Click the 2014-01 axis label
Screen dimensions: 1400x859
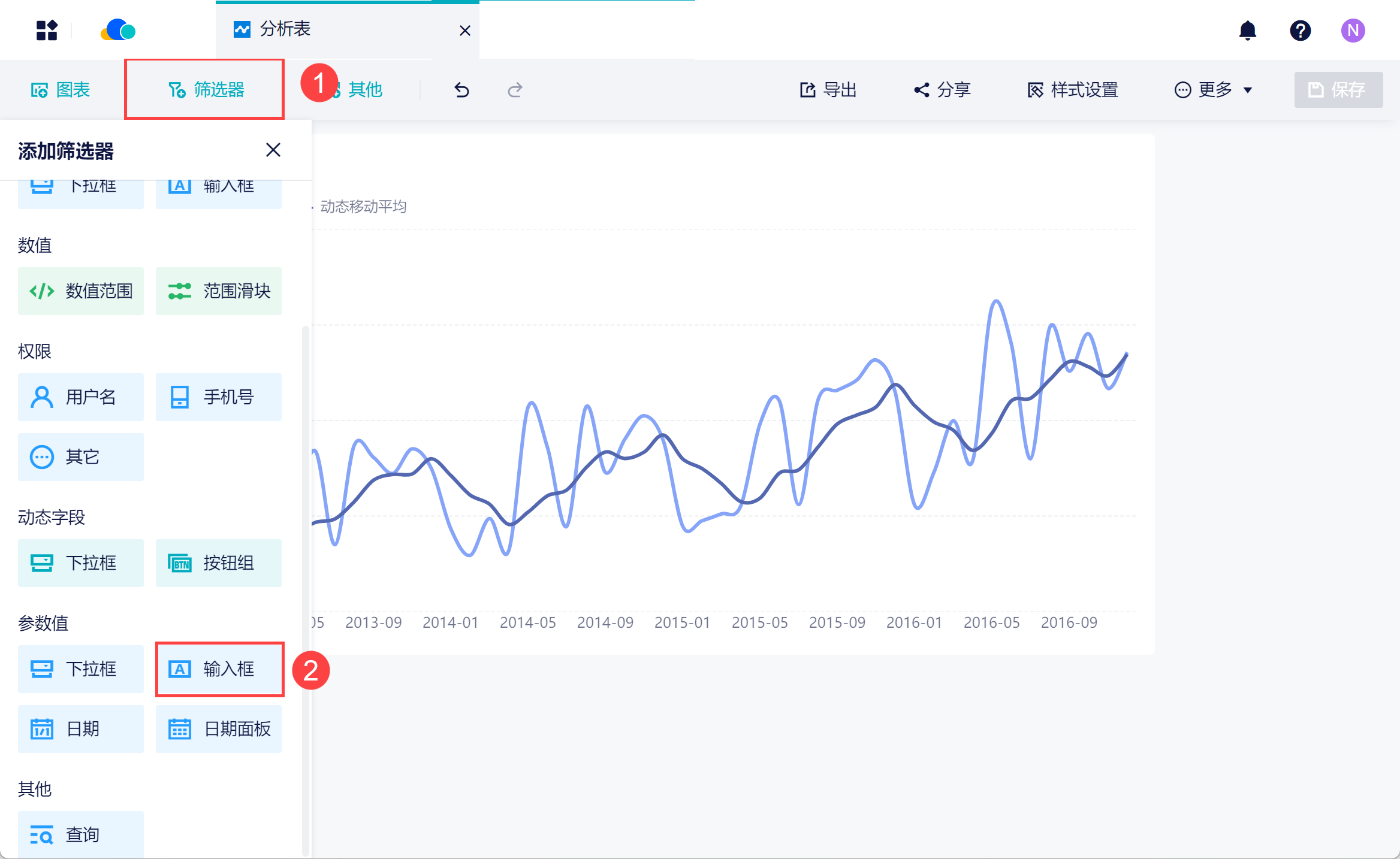pyautogui.click(x=451, y=623)
